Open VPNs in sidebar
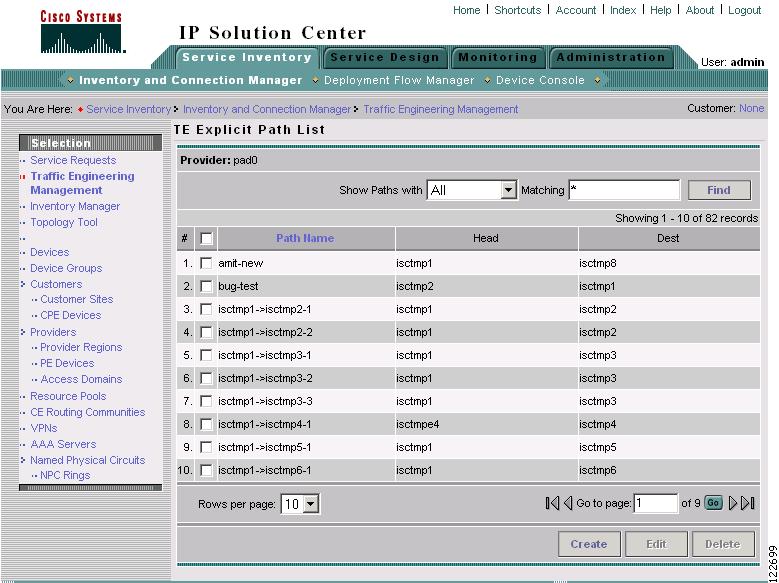 click(x=44, y=428)
